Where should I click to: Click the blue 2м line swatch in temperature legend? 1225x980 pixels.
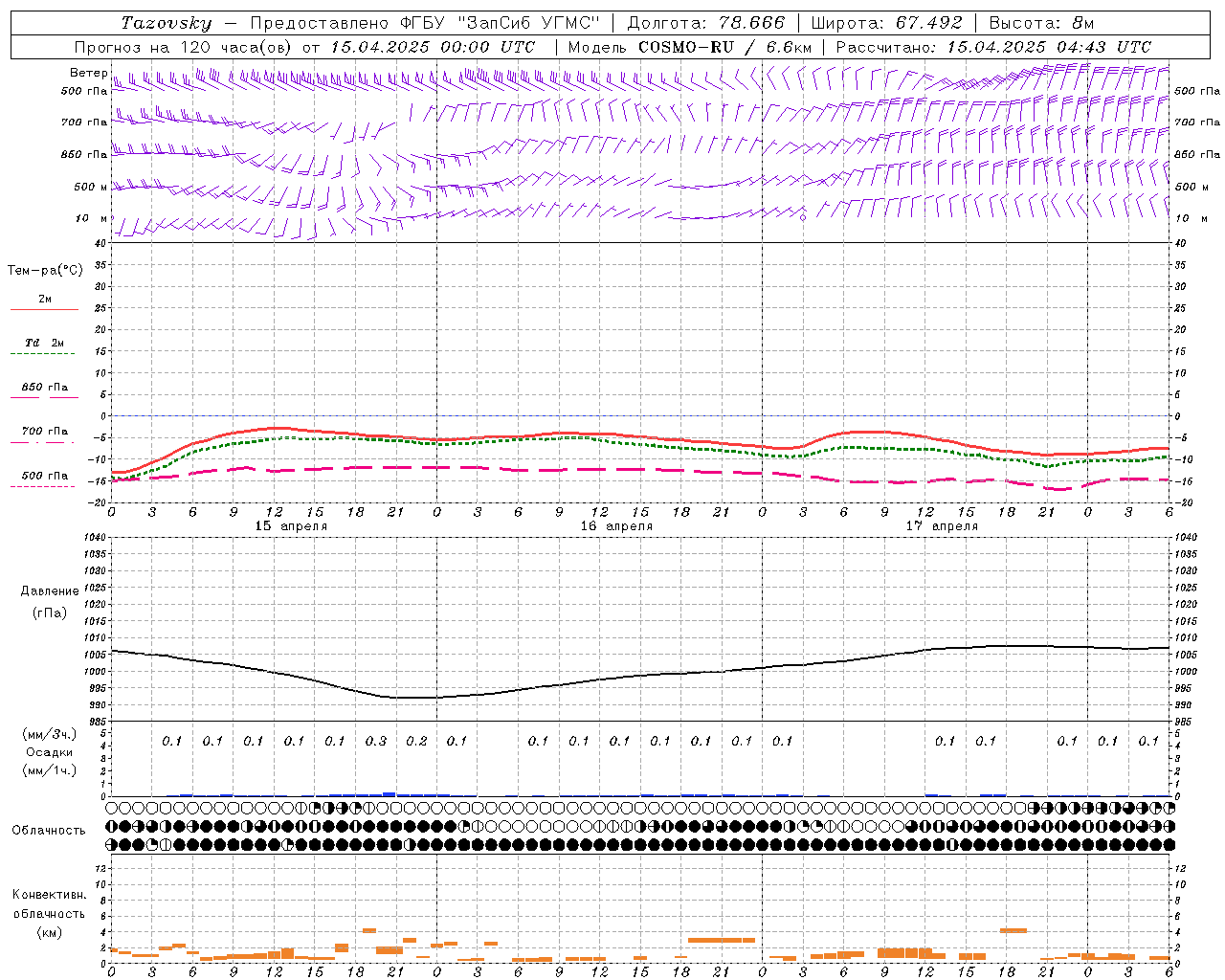pos(44,309)
